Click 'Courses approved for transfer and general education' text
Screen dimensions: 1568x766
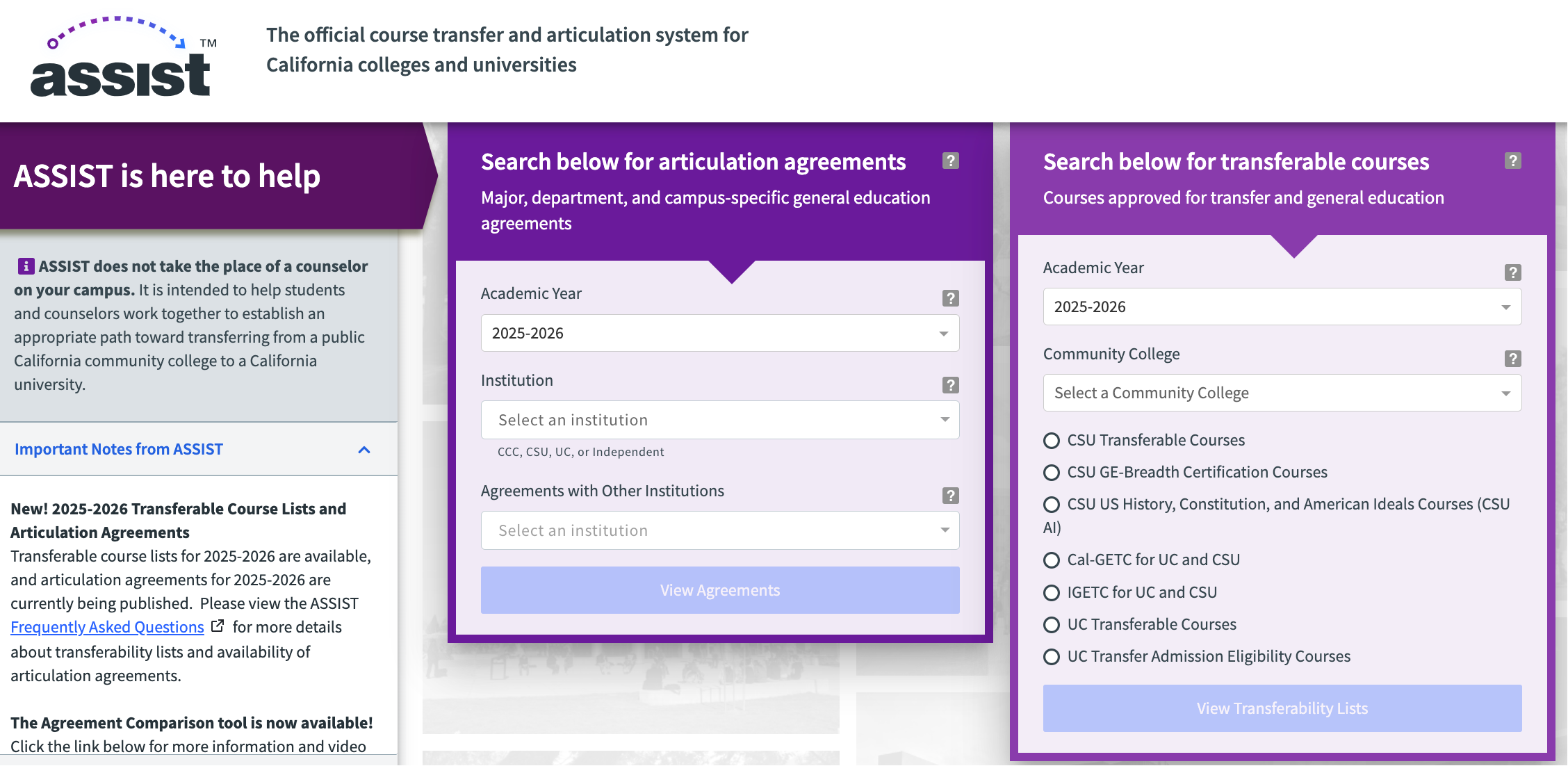1243,197
